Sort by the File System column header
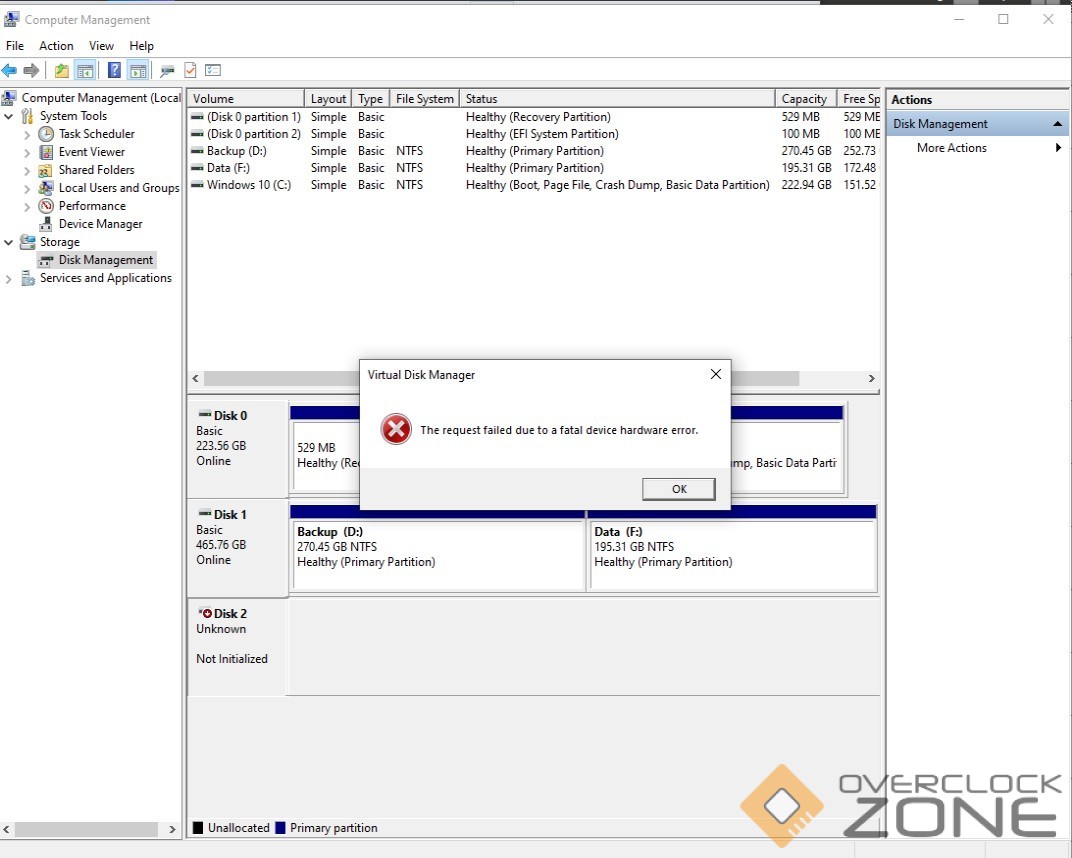Image resolution: width=1072 pixels, height=858 pixels. [425, 98]
